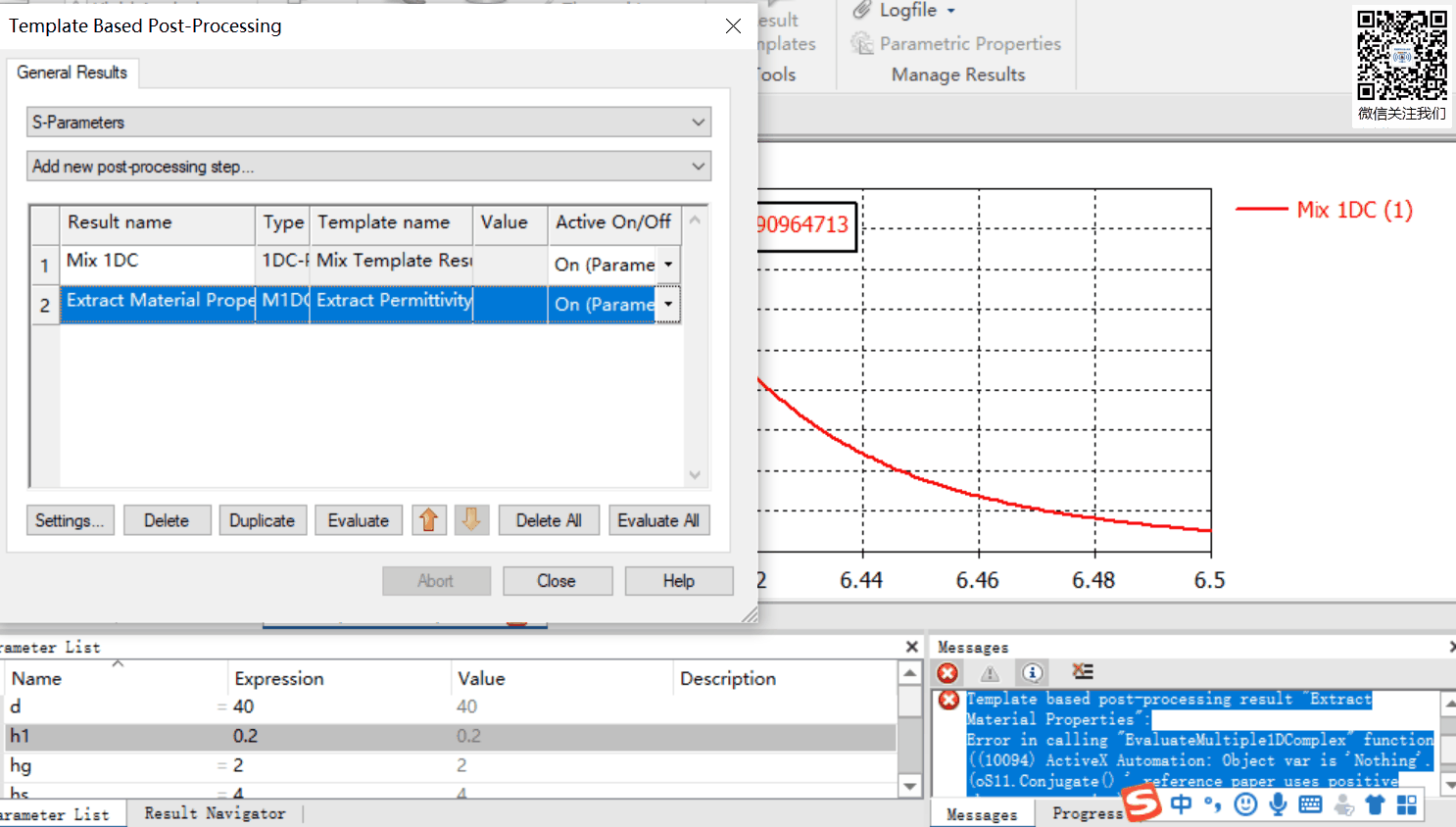Switch to the Messages bottom tab
The height and width of the screenshot is (827, 1456).
(x=982, y=814)
